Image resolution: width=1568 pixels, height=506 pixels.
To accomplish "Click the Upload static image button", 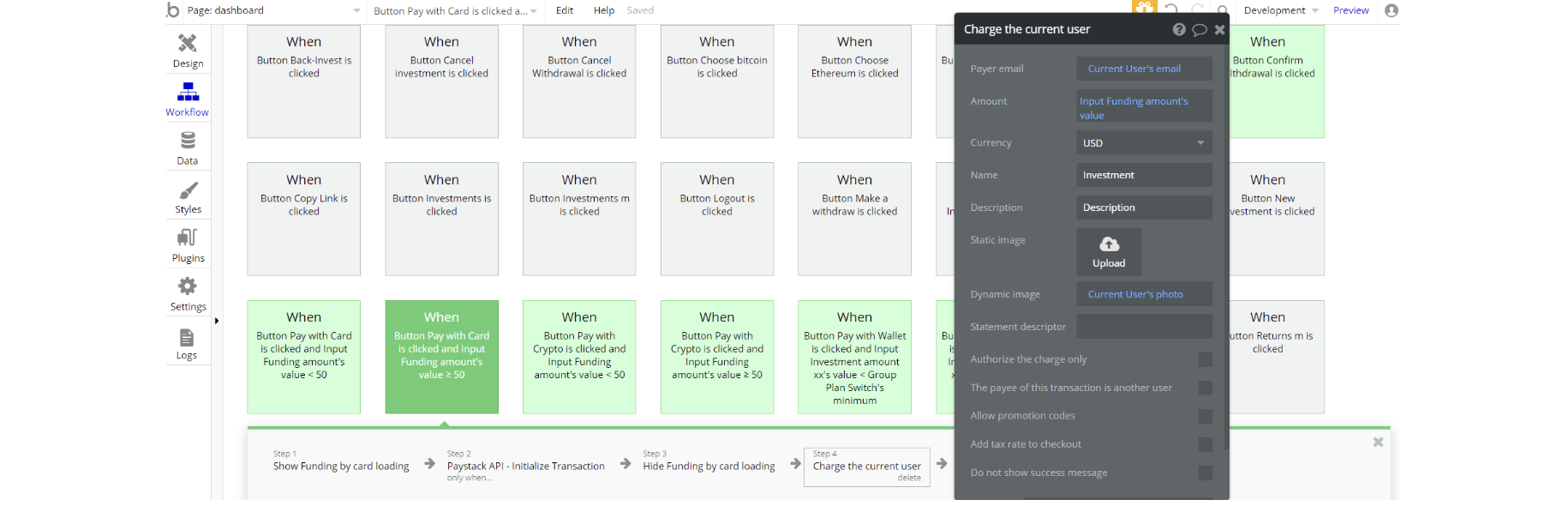I will [1109, 252].
